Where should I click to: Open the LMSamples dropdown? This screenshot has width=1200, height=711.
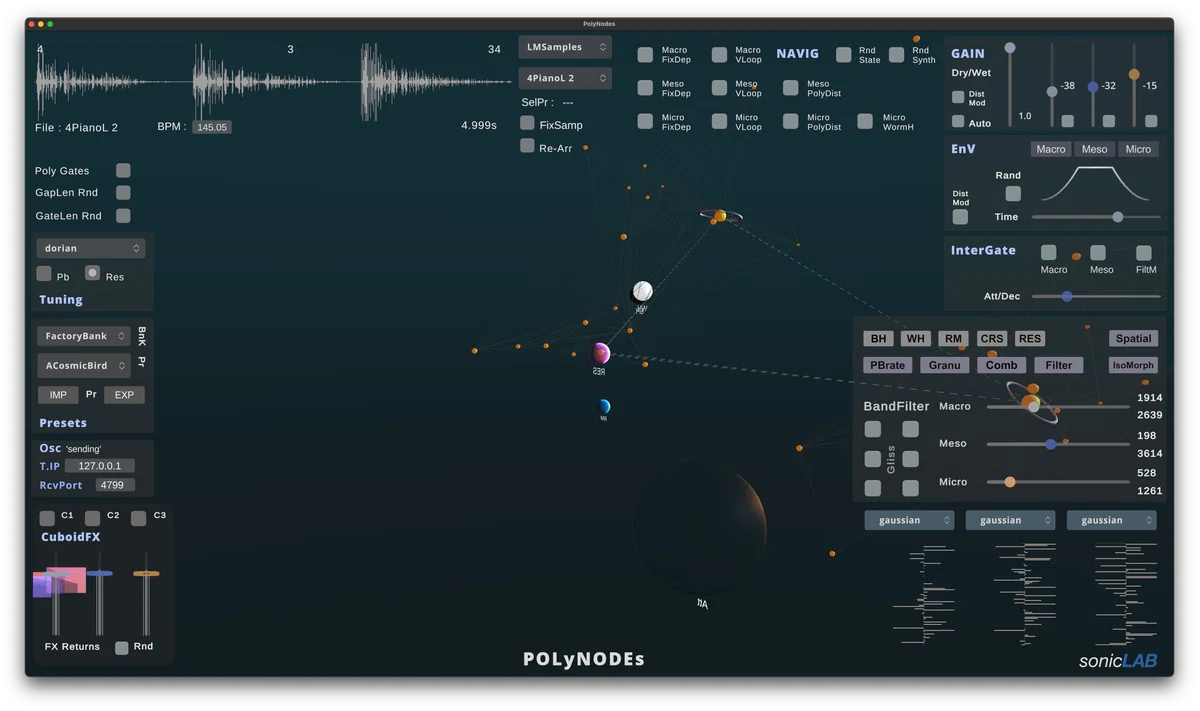click(565, 47)
